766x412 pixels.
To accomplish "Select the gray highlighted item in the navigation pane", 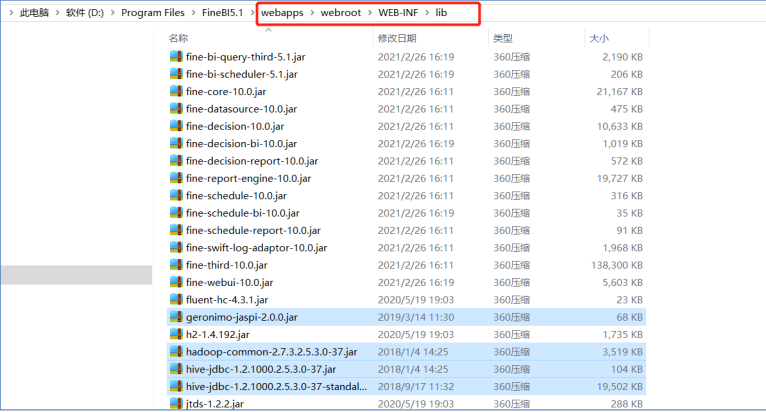I will (x=77, y=275).
